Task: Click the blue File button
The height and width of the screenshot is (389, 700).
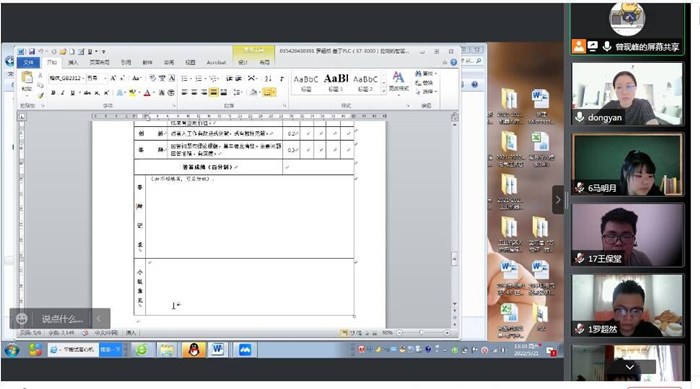Action: [x=29, y=63]
